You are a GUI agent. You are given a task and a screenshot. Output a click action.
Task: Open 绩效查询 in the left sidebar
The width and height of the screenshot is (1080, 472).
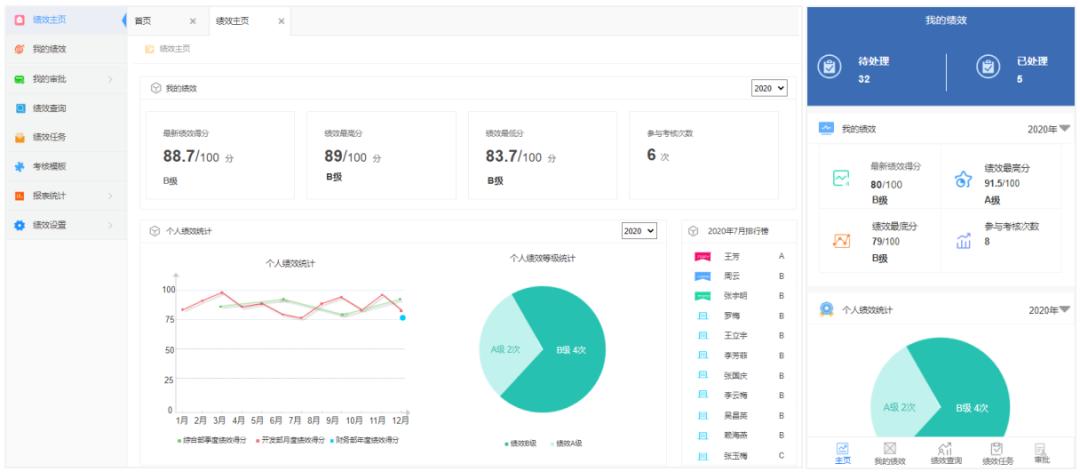(48, 108)
